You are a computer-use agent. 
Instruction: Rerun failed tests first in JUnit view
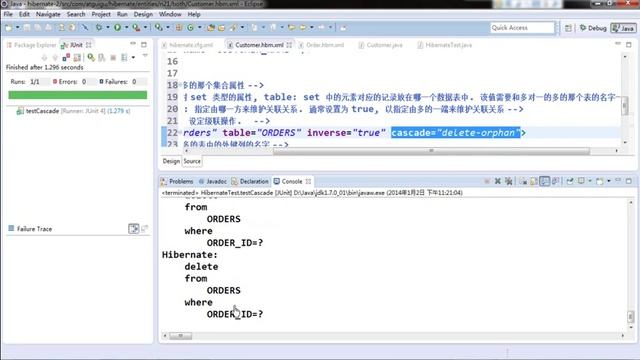[x=102, y=58]
